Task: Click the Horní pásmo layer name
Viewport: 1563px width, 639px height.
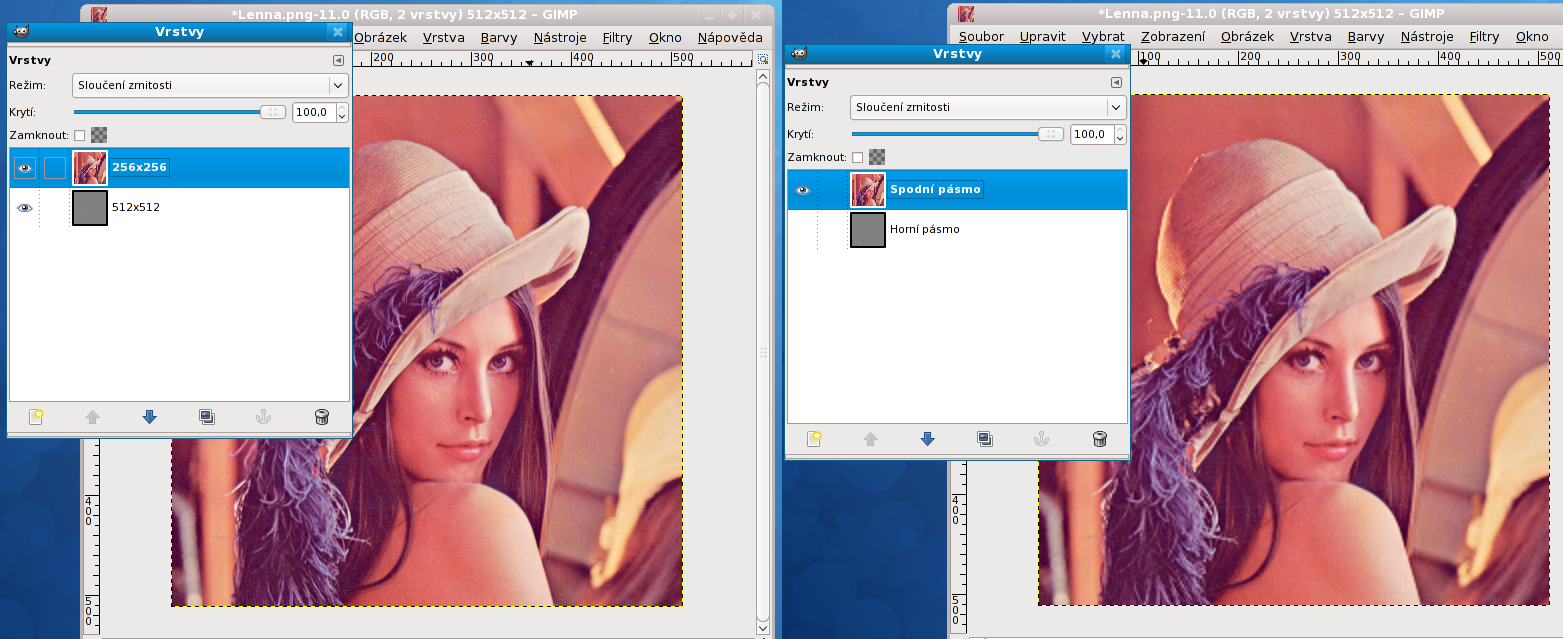Action: tap(925, 229)
